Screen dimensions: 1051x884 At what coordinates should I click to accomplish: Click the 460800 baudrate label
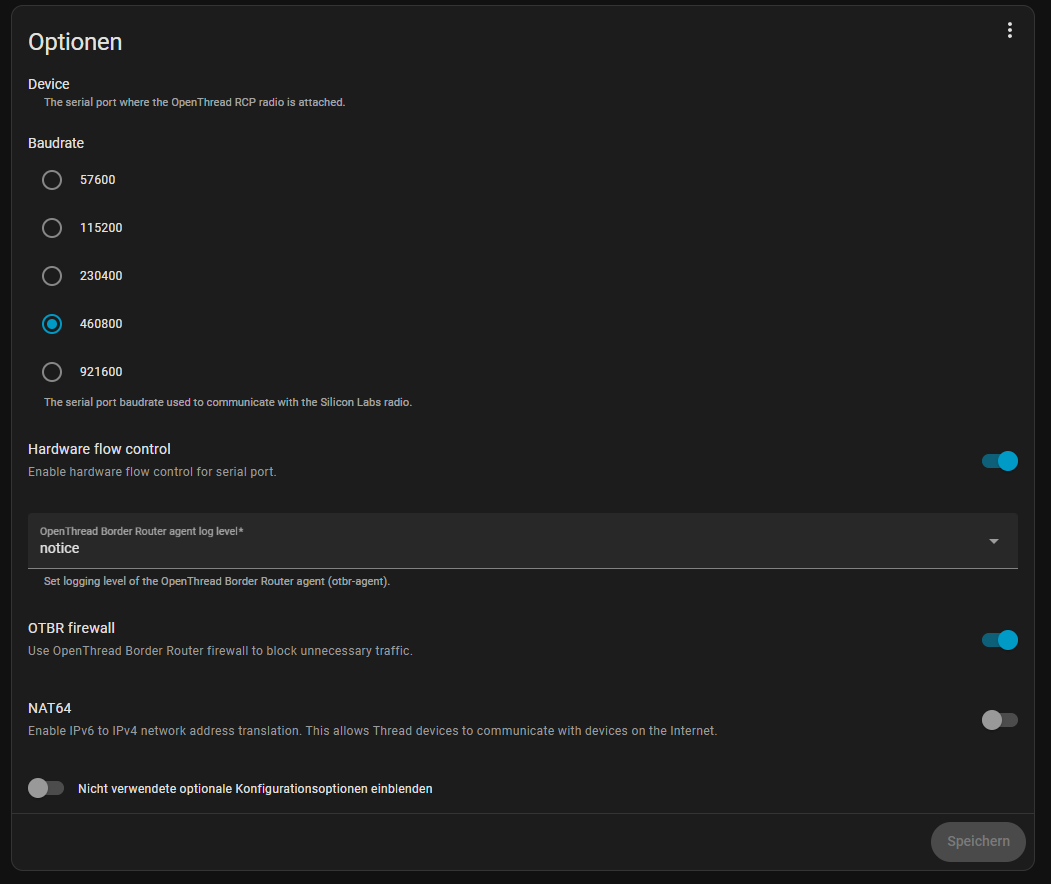pos(101,324)
